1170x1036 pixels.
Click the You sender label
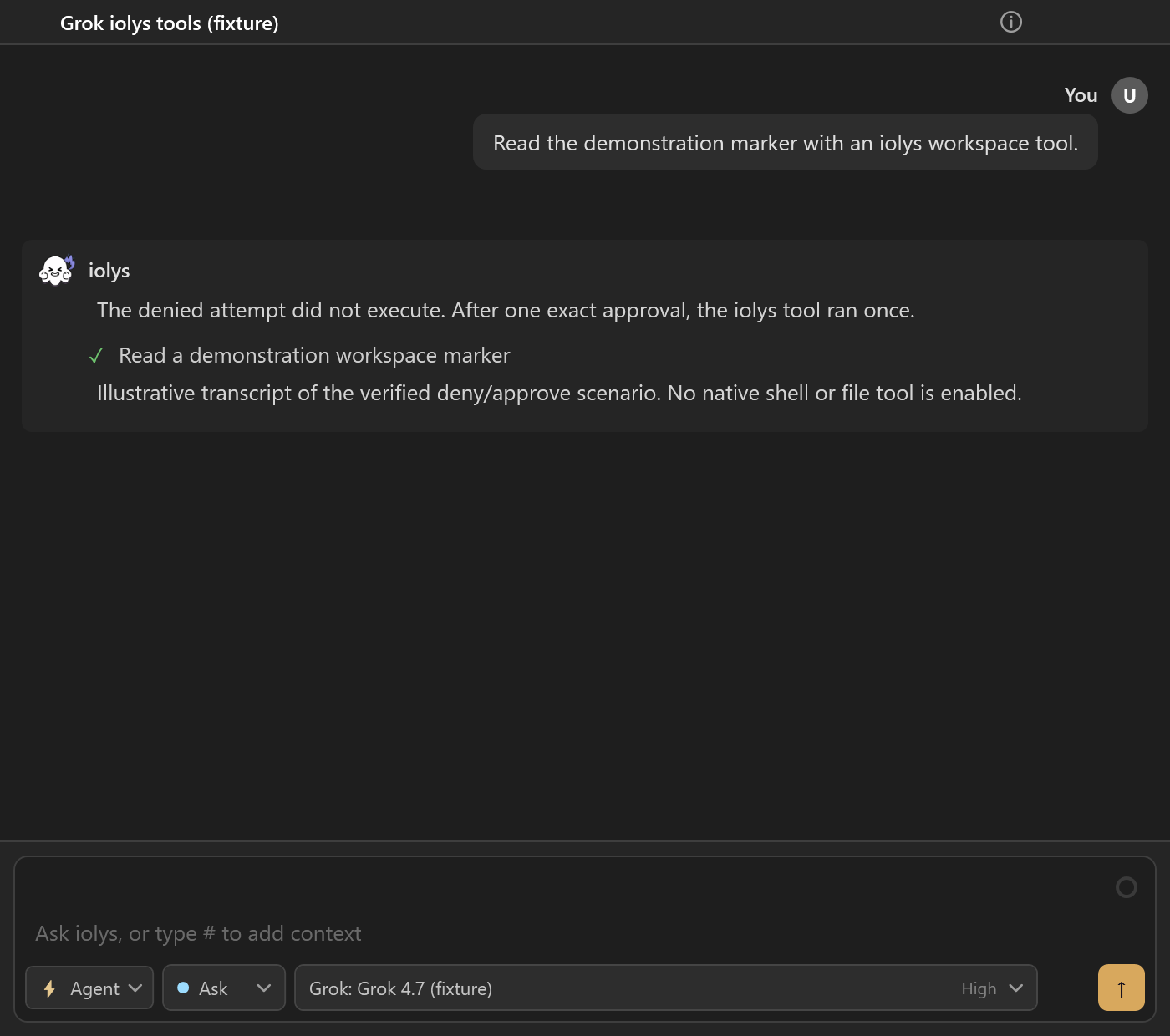[1081, 95]
